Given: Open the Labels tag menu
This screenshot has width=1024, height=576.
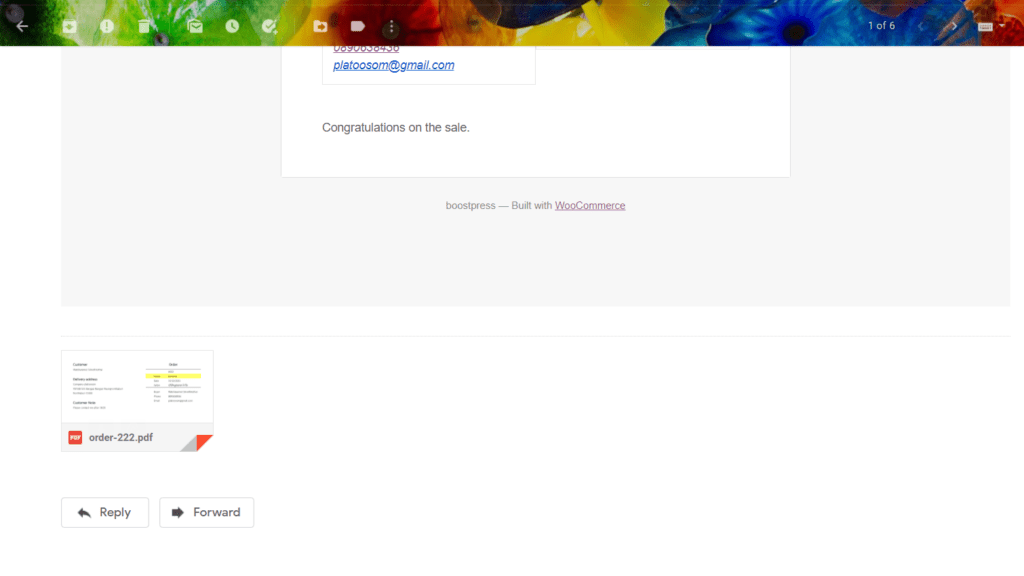Looking at the screenshot, I should click(357, 26).
